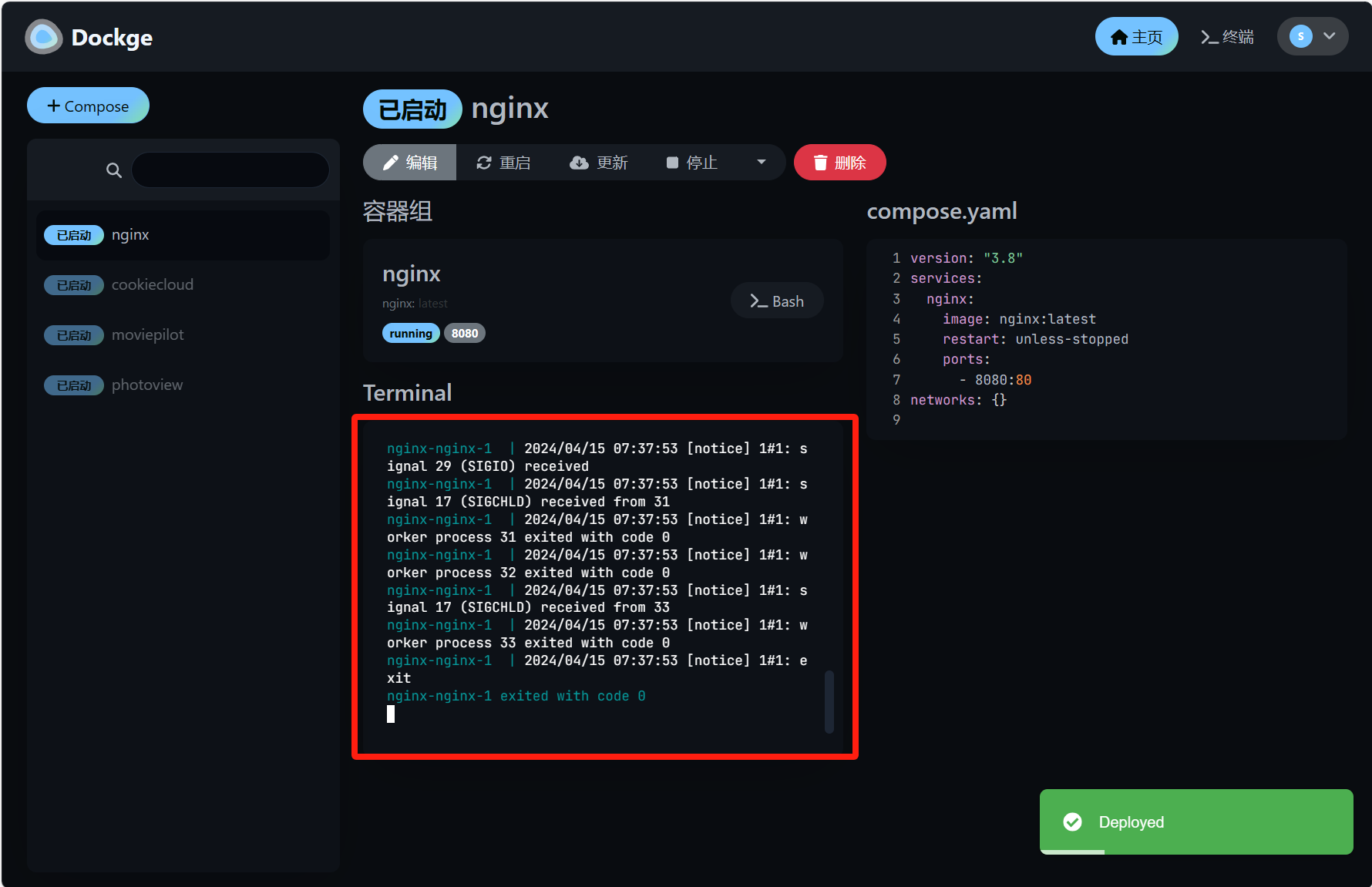Click the Dockge logo icon

coord(44,37)
